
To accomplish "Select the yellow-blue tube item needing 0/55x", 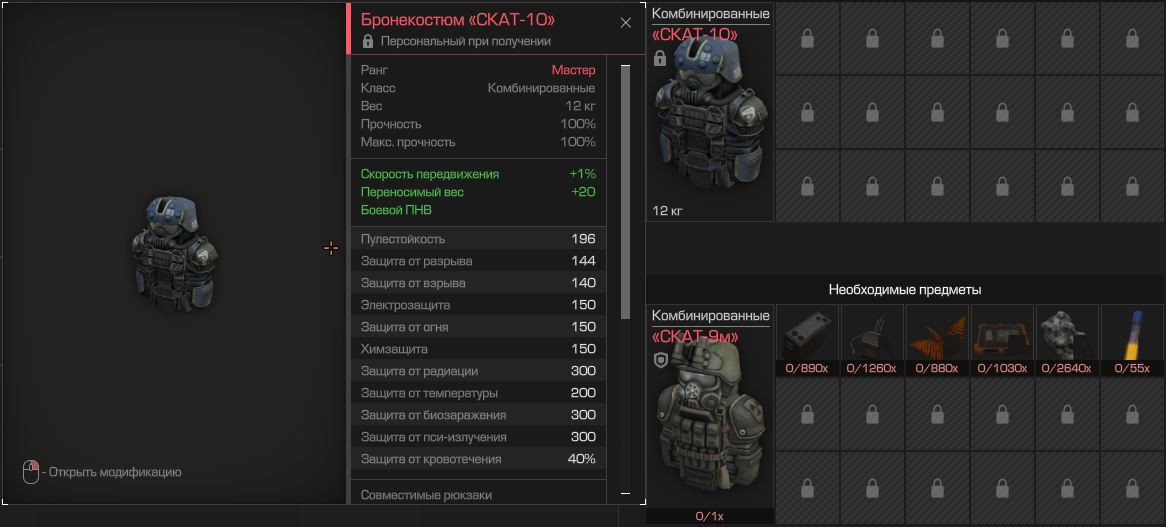I will (x=1132, y=340).
